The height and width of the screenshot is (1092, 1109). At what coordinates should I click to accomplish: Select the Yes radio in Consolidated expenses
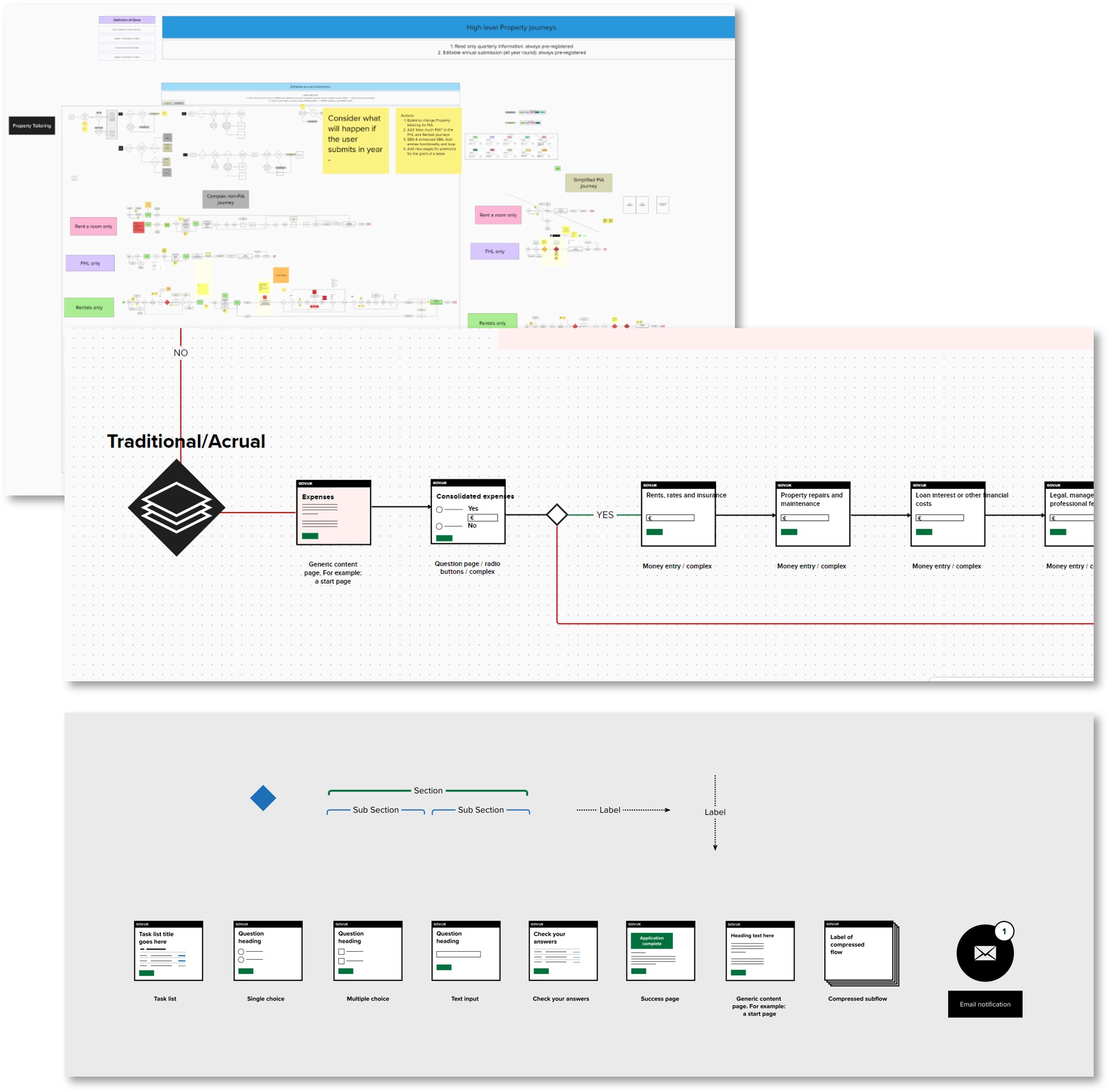click(x=439, y=509)
